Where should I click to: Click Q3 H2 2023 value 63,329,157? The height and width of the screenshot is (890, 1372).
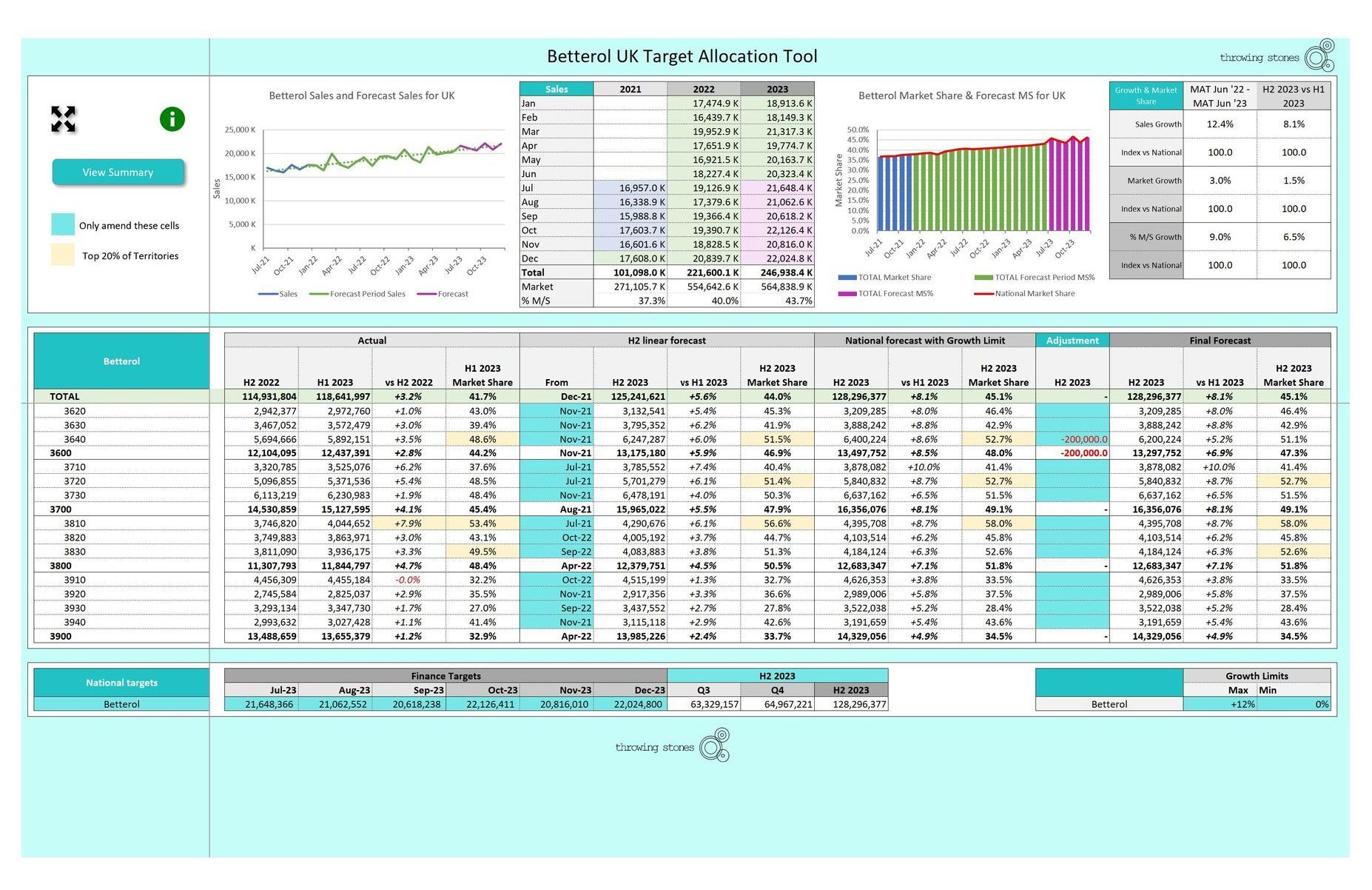[x=704, y=704]
